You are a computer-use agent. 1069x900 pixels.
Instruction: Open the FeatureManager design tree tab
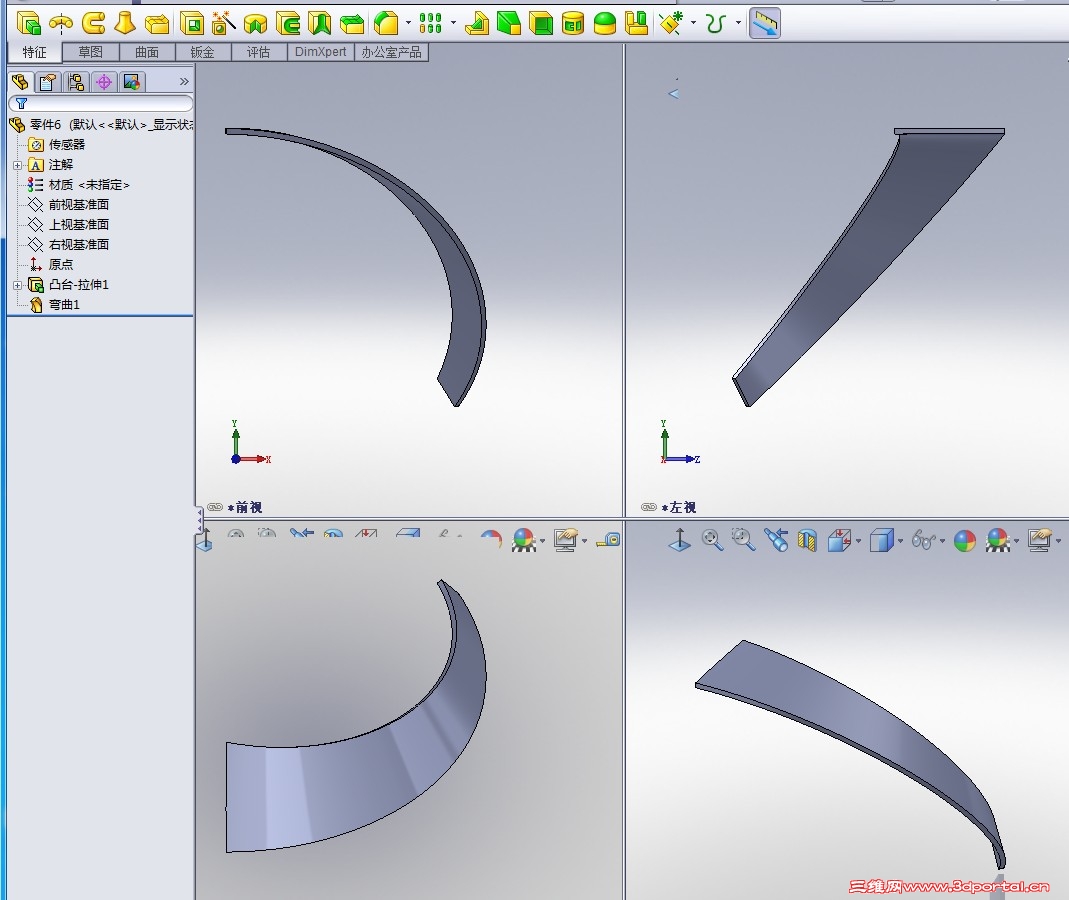click(x=20, y=82)
